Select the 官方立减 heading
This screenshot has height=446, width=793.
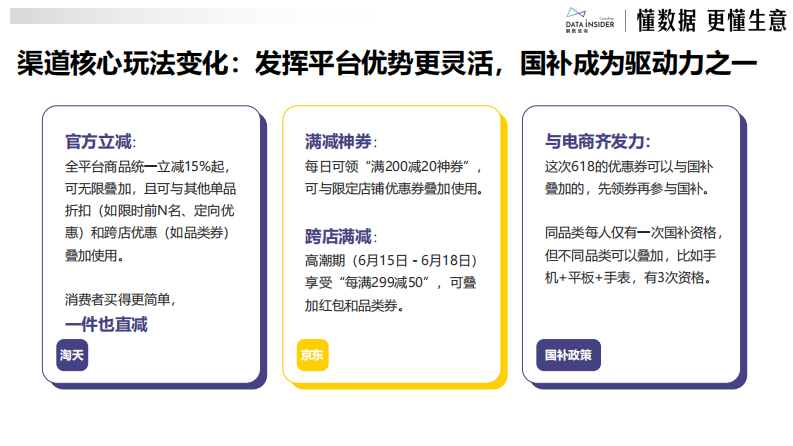click(x=100, y=141)
